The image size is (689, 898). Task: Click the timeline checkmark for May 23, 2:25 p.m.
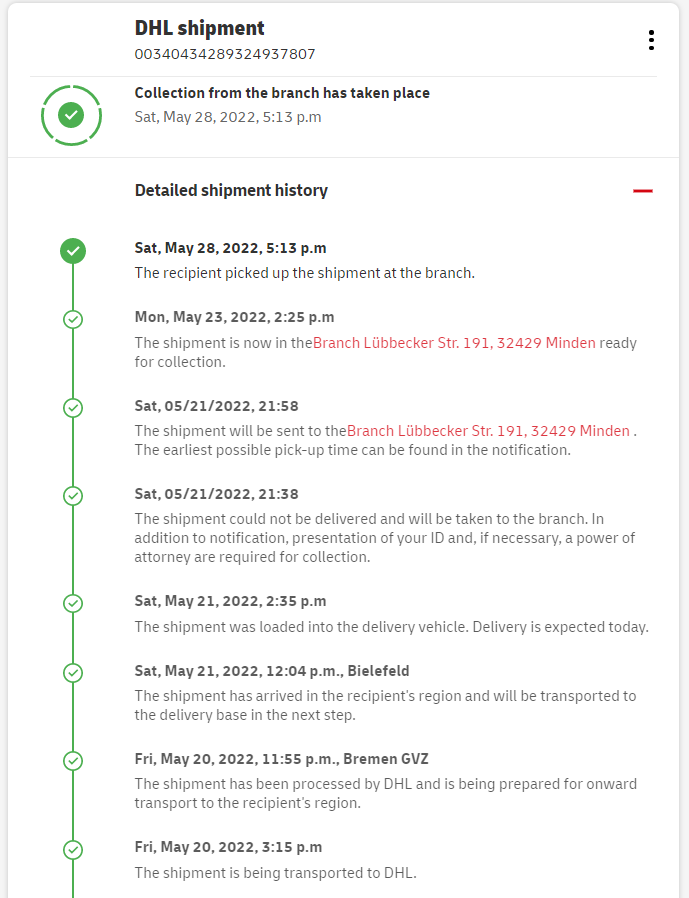(x=72, y=319)
